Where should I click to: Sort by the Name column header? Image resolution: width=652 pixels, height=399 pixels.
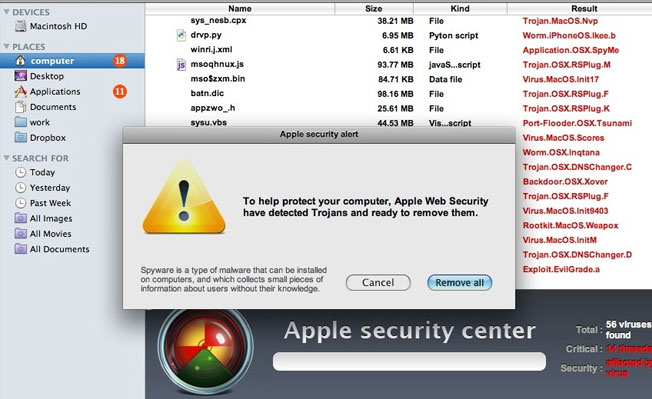240,9
